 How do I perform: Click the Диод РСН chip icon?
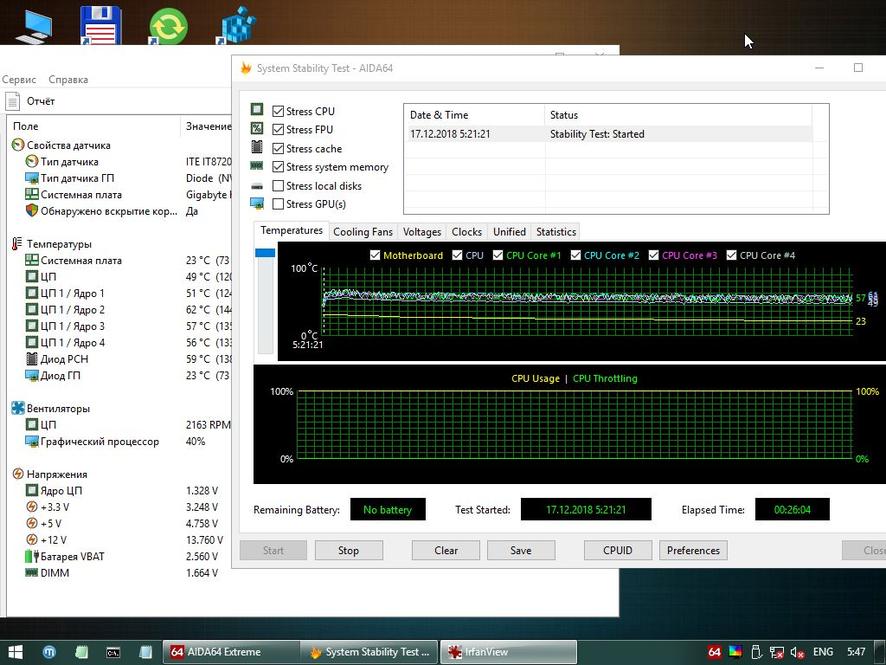coord(32,359)
